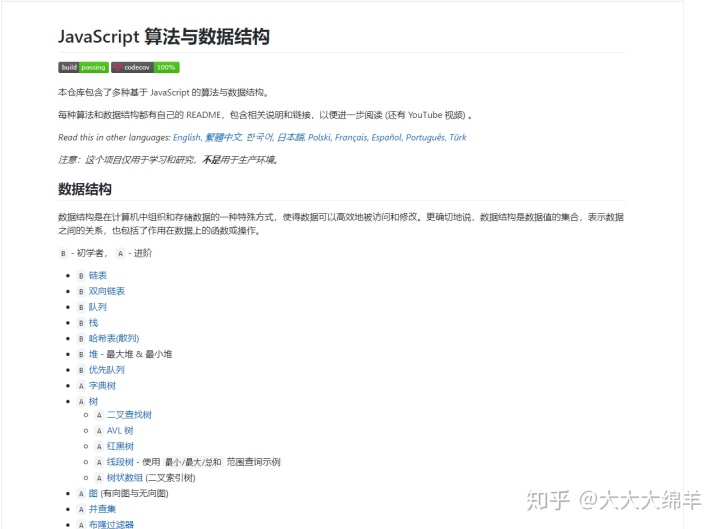Open the Polski language link

coord(319,137)
